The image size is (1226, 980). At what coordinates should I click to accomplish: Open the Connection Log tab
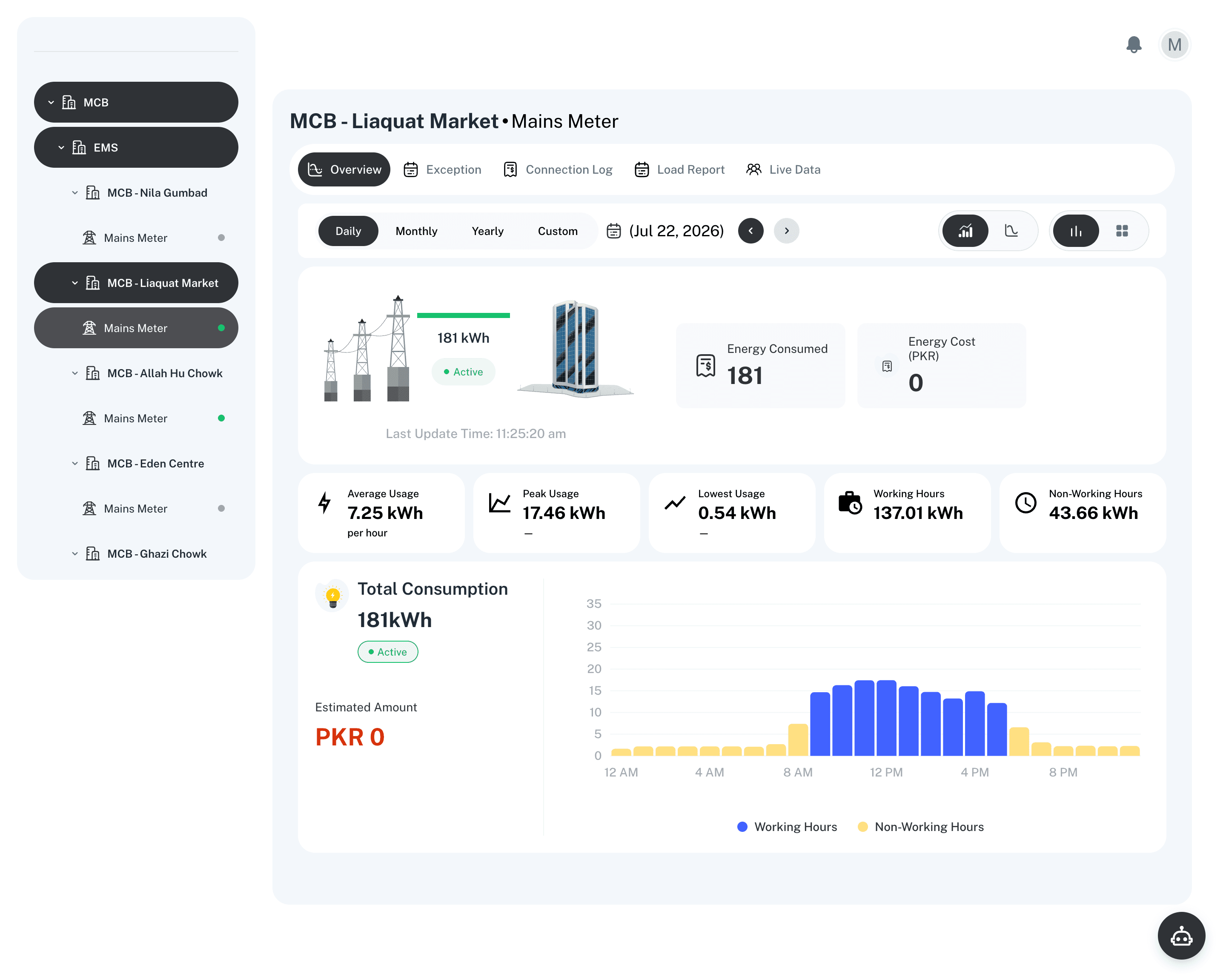pos(558,169)
